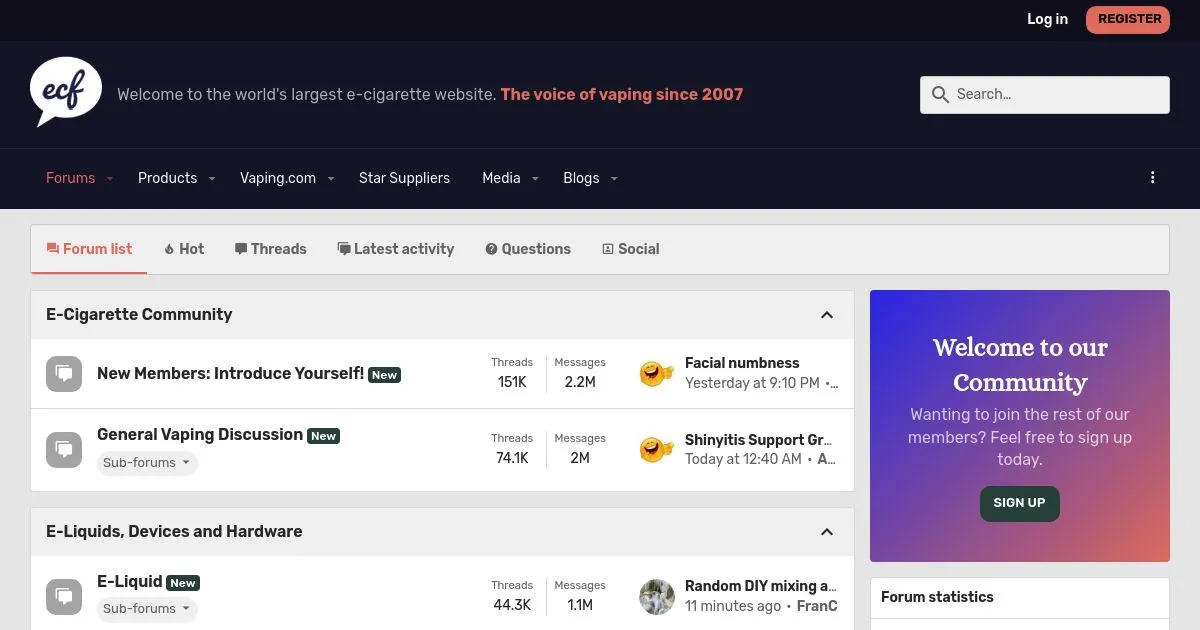Open the Products nav item
The width and height of the screenshot is (1200, 630).
[167, 178]
